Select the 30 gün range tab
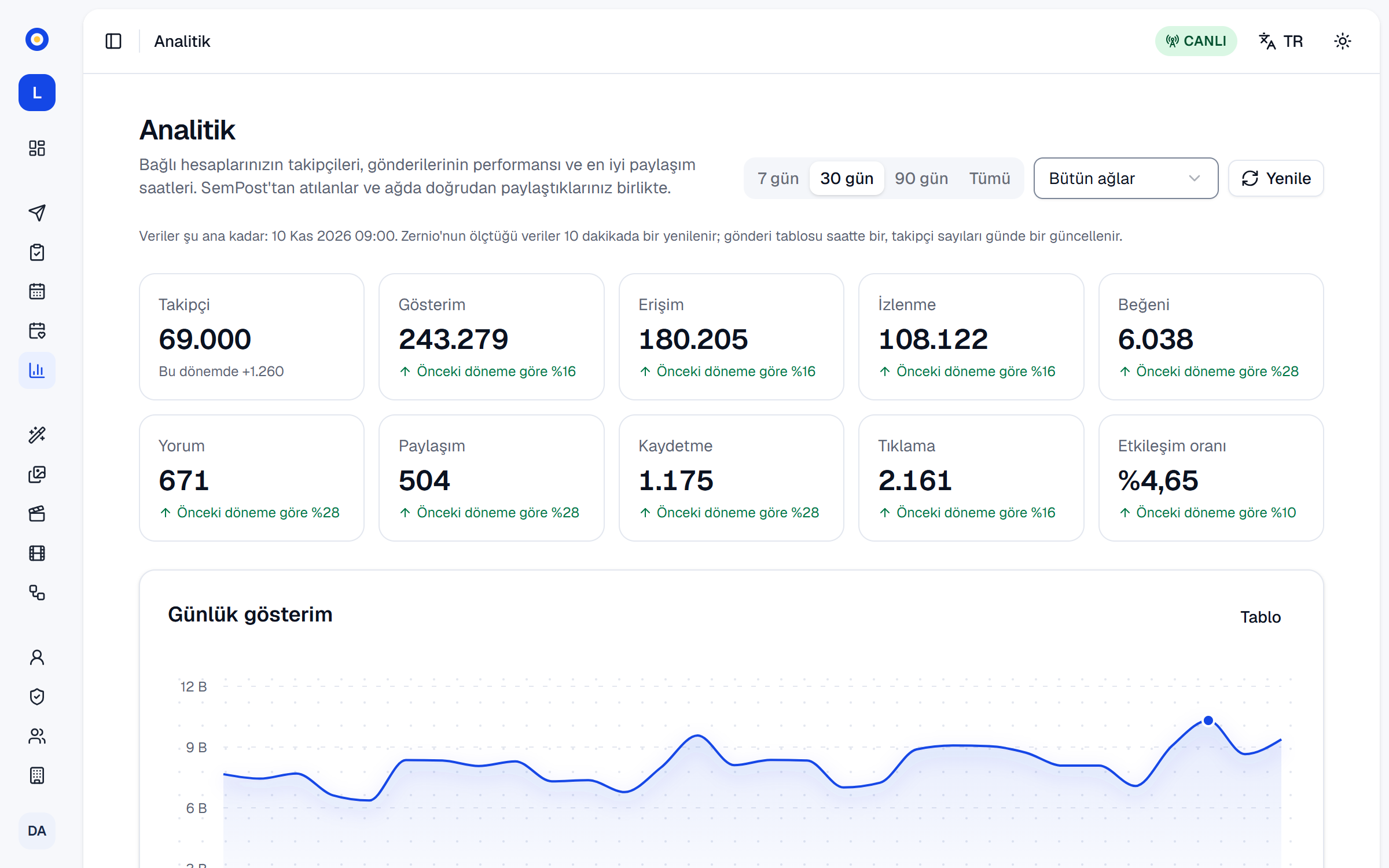This screenshot has width=1389, height=868. tap(847, 178)
